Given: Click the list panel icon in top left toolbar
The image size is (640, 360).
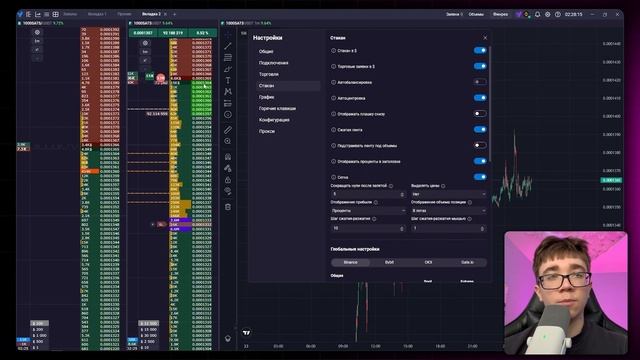Looking at the screenshot, I should coord(47,14).
